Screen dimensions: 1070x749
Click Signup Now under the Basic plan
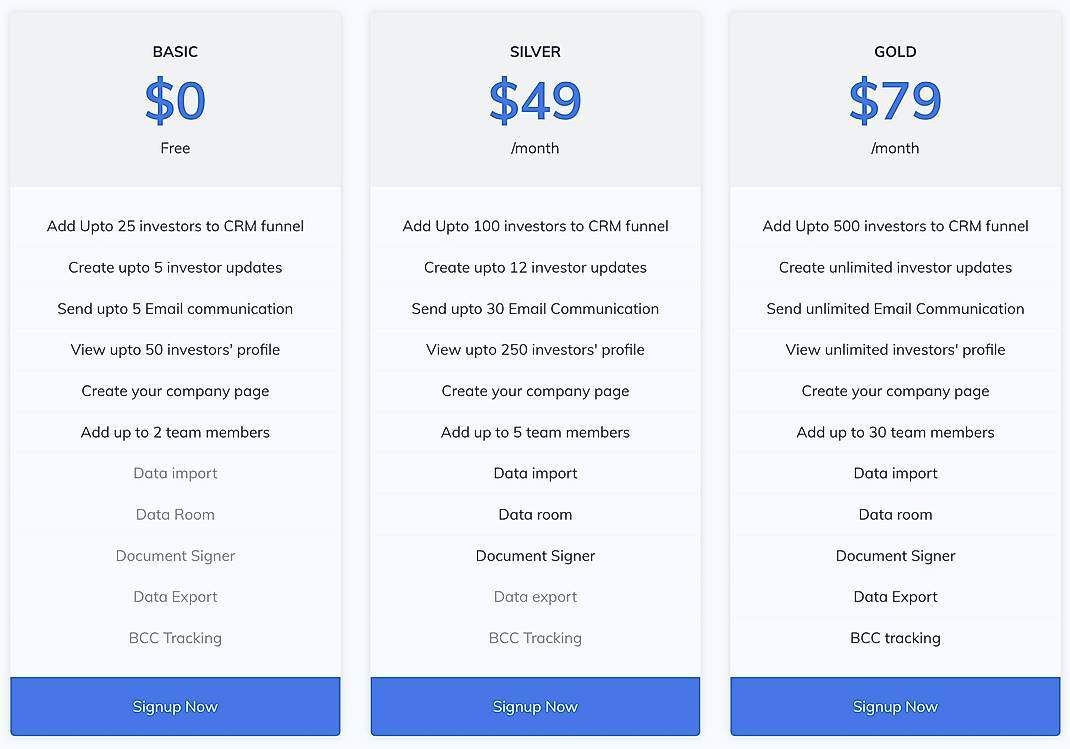(175, 706)
